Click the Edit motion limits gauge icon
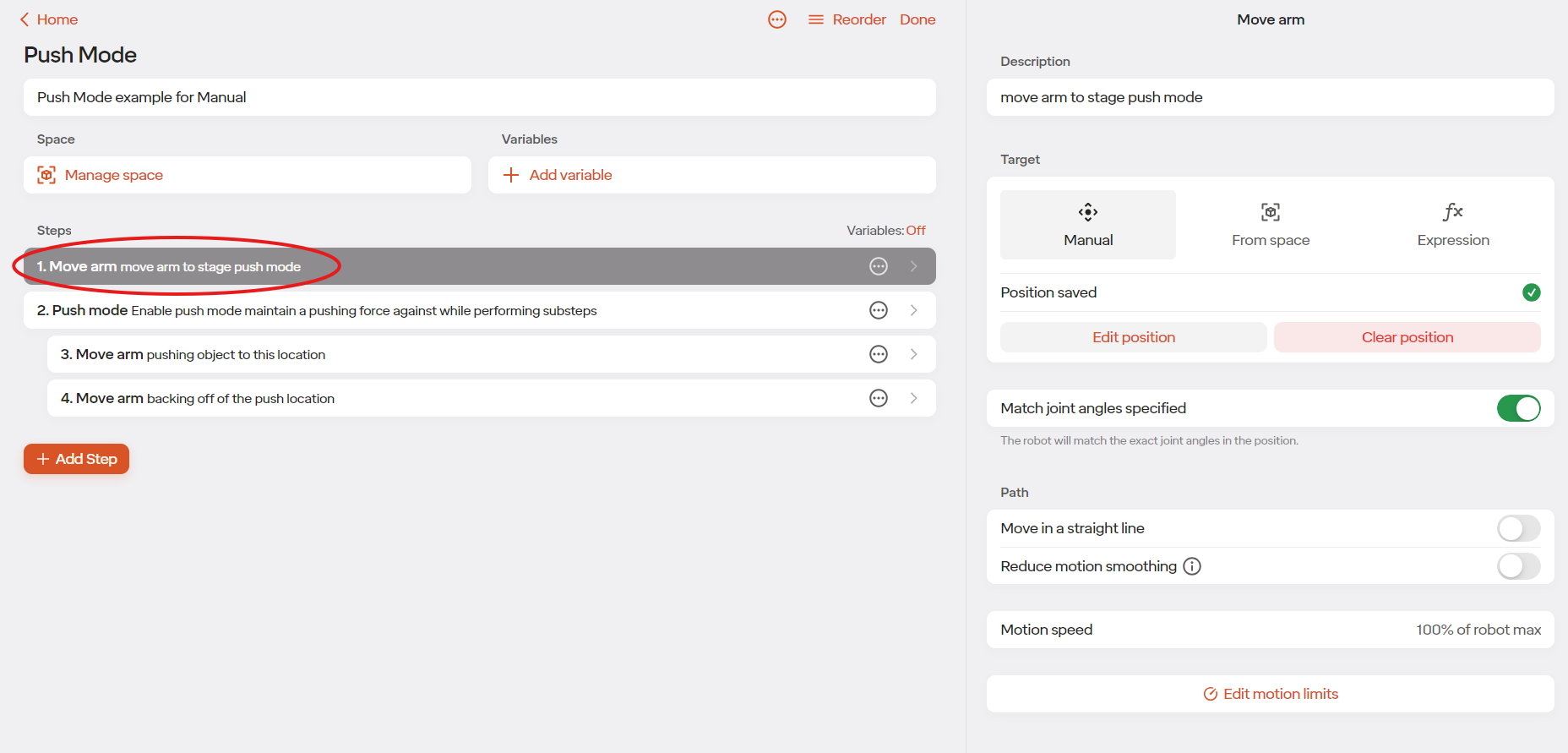Viewport: 1568px width, 753px height. 1211,694
